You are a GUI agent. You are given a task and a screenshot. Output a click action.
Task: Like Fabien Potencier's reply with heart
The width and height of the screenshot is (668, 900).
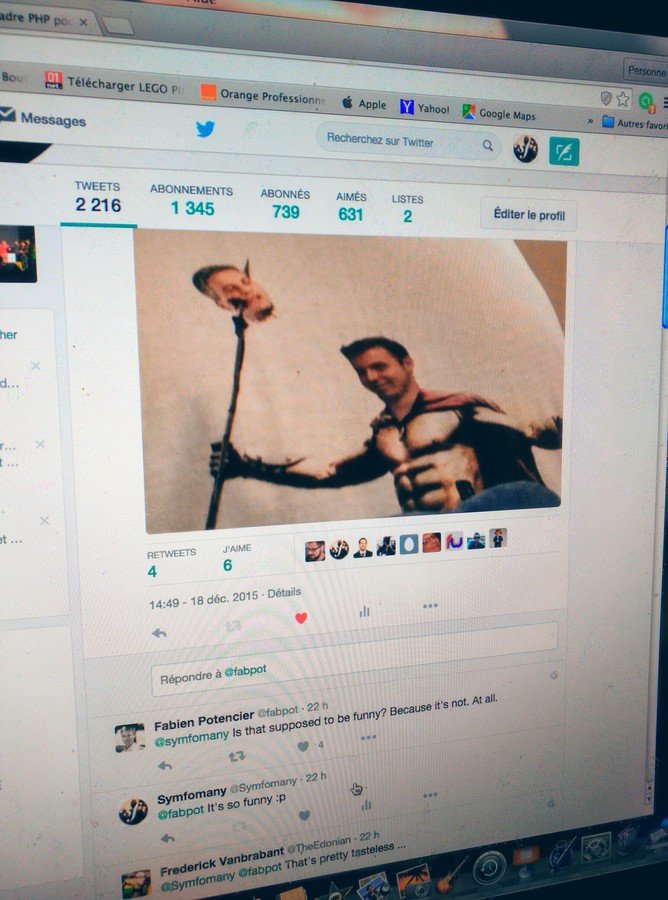click(x=303, y=746)
